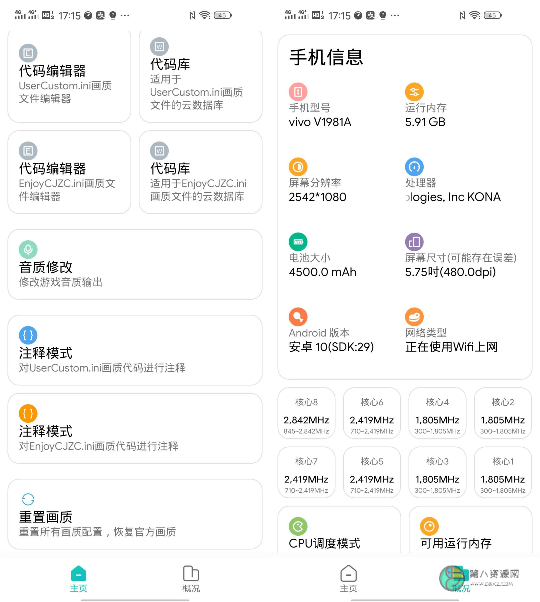Tap the orange 可用运行内存 icon
540x602 pixels.
point(429,526)
